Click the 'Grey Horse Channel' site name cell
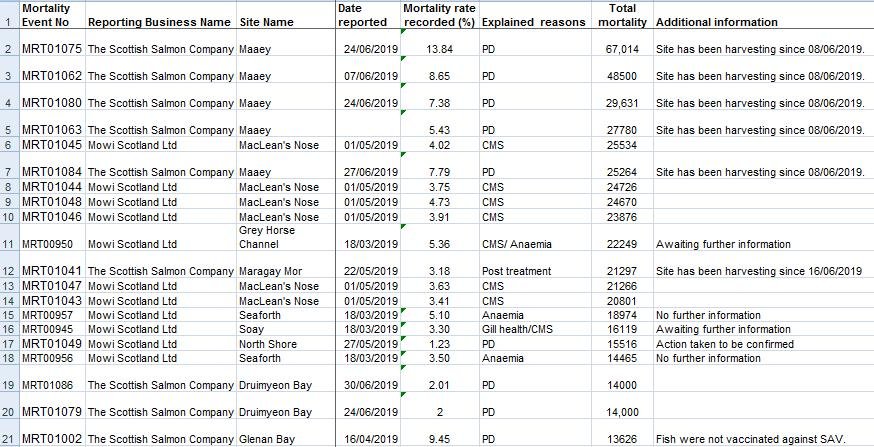 pos(286,237)
